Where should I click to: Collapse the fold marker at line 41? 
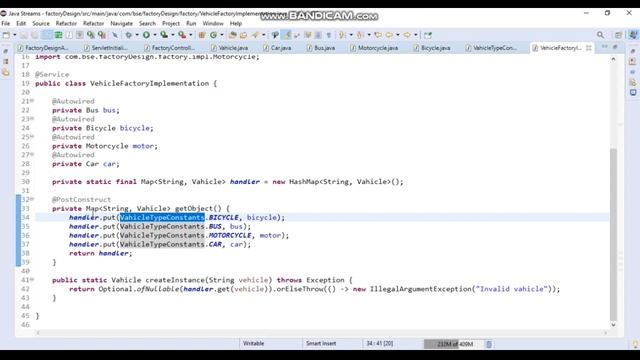(32, 280)
